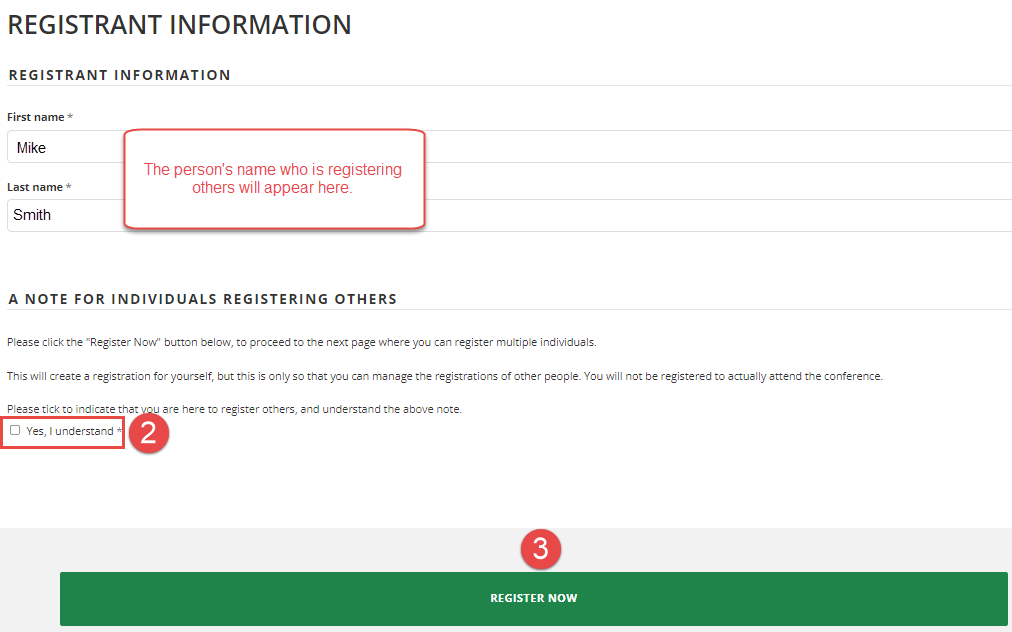Viewport: 1012px width, 632px height.
Task: Click the Registrant Information section subheading
Action: 119,75
